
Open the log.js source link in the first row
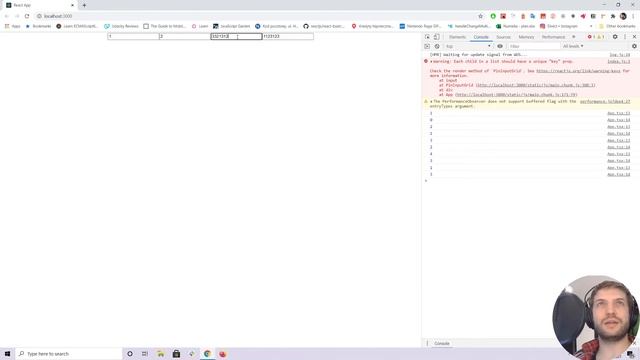(620, 54)
